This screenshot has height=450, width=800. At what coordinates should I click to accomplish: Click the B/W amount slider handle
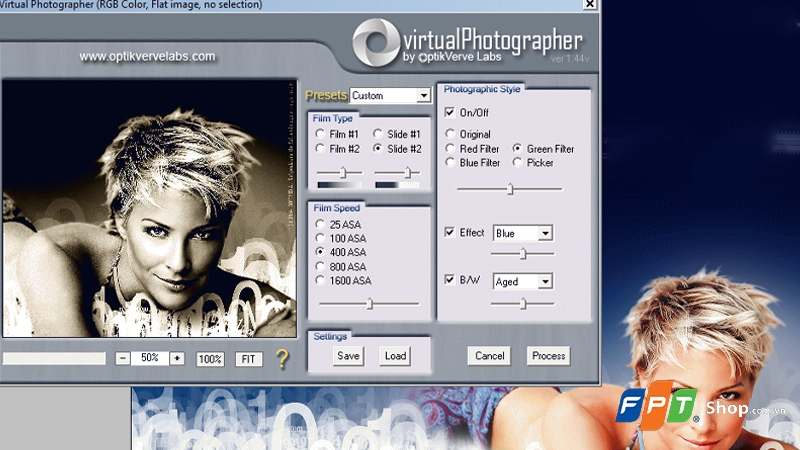(x=523, y=304)
